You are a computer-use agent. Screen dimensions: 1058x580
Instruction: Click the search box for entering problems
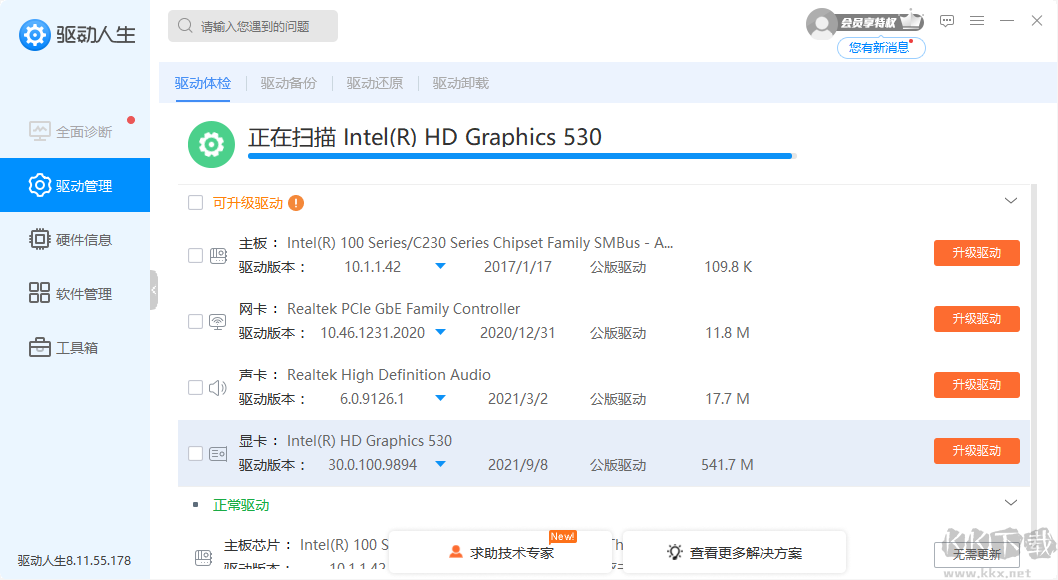253,26
